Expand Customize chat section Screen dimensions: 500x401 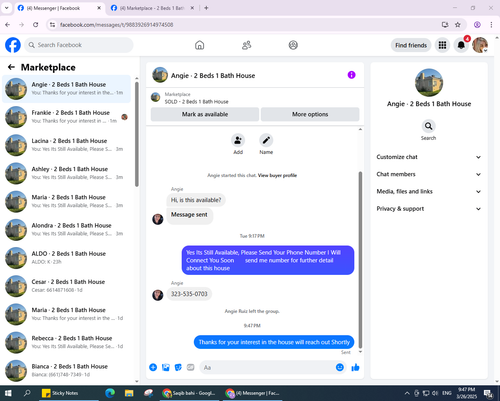[x=429, y=157]
